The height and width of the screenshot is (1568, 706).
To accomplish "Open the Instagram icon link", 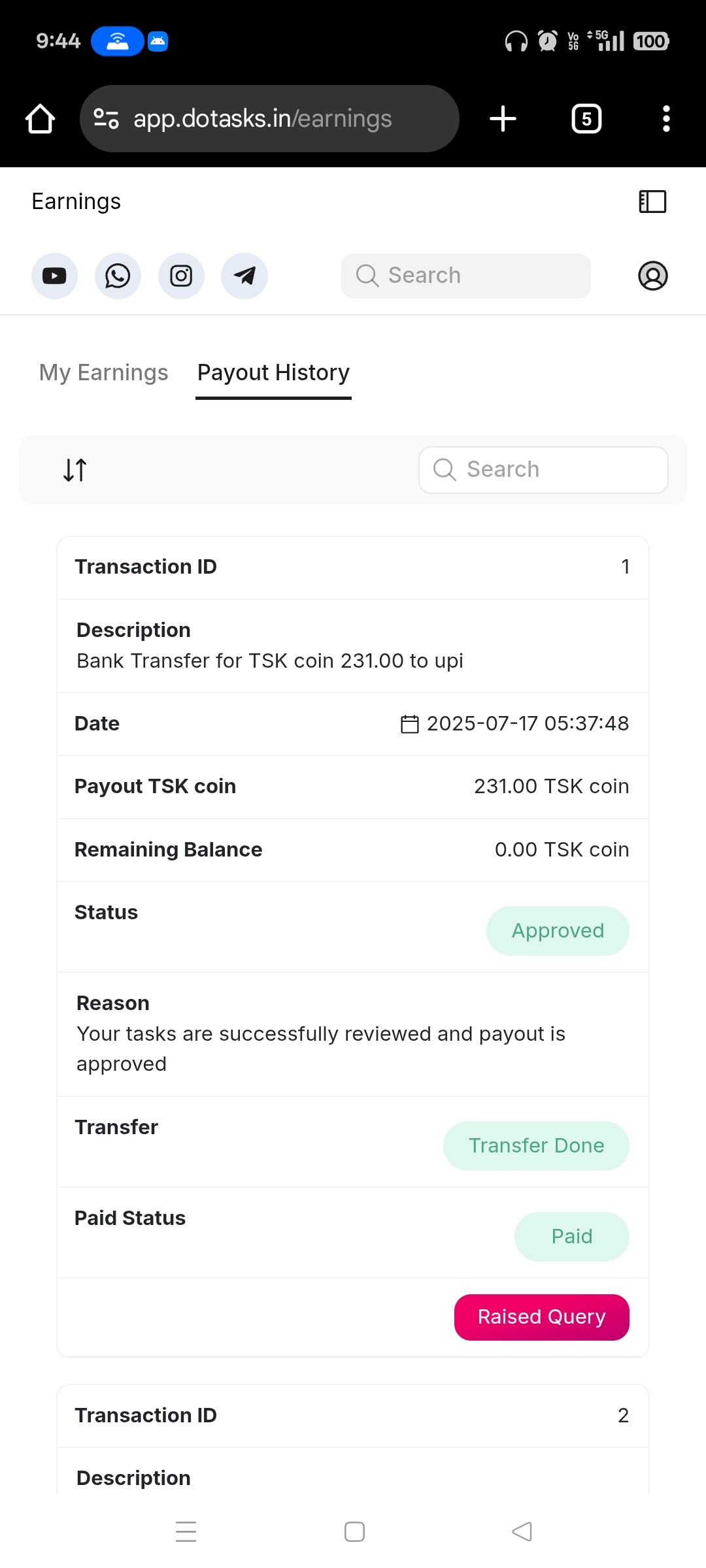I will [x=181, y=276].
